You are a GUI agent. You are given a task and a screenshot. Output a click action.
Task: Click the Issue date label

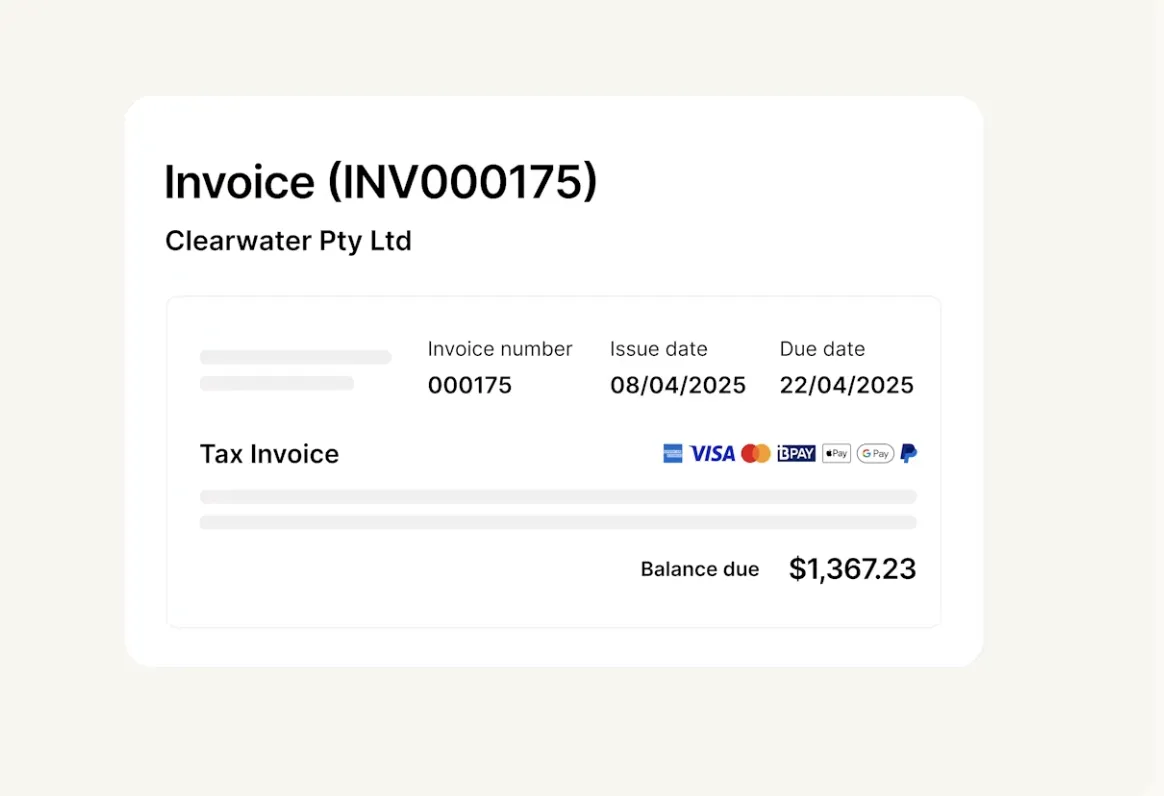(658, 349)
